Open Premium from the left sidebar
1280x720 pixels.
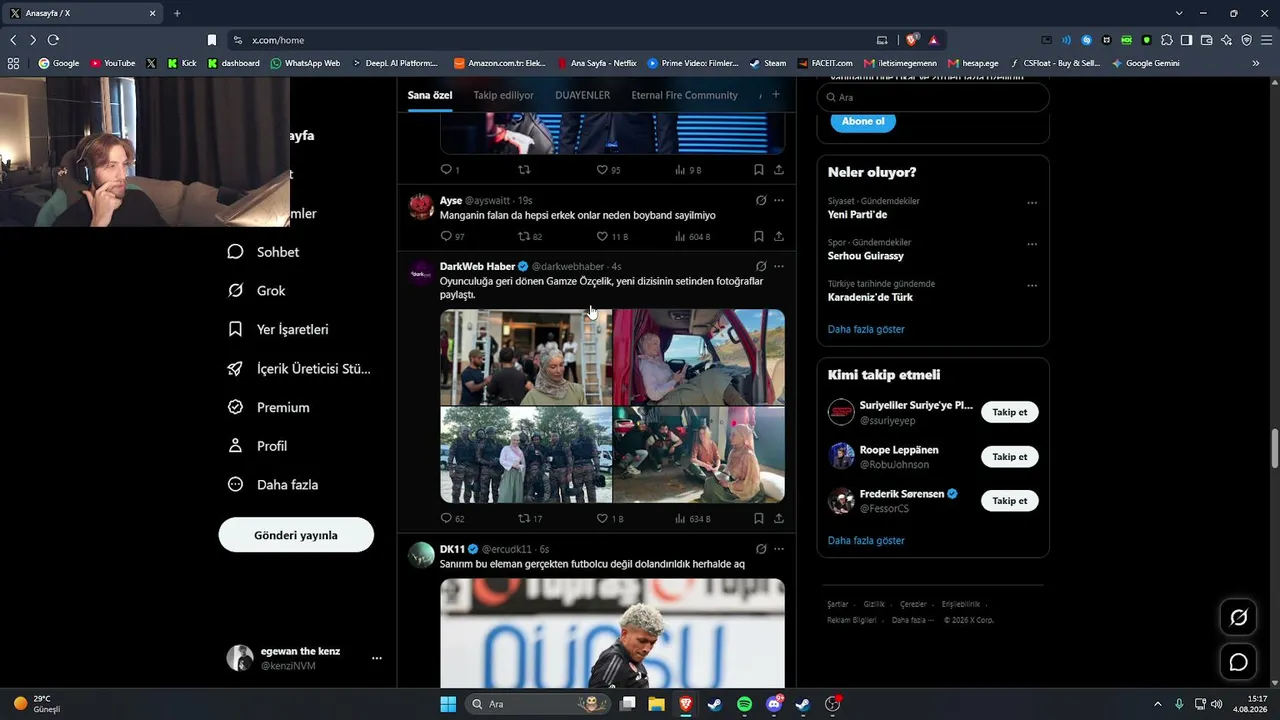coord(269,407)
